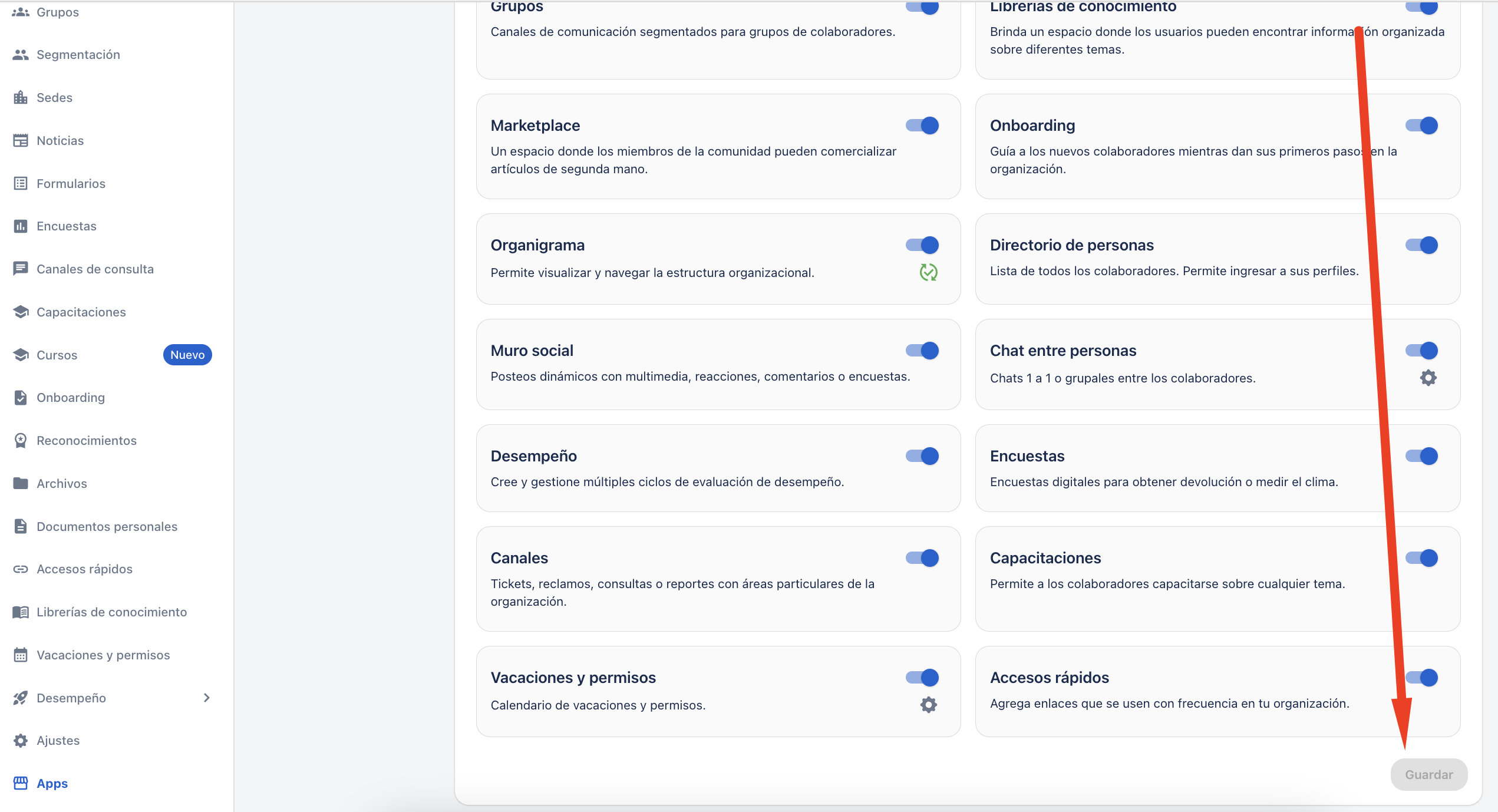The image size is (1498, 812).
Task: Expand the Desempeño sidebar submenu chevron
Action: (206, 698)
